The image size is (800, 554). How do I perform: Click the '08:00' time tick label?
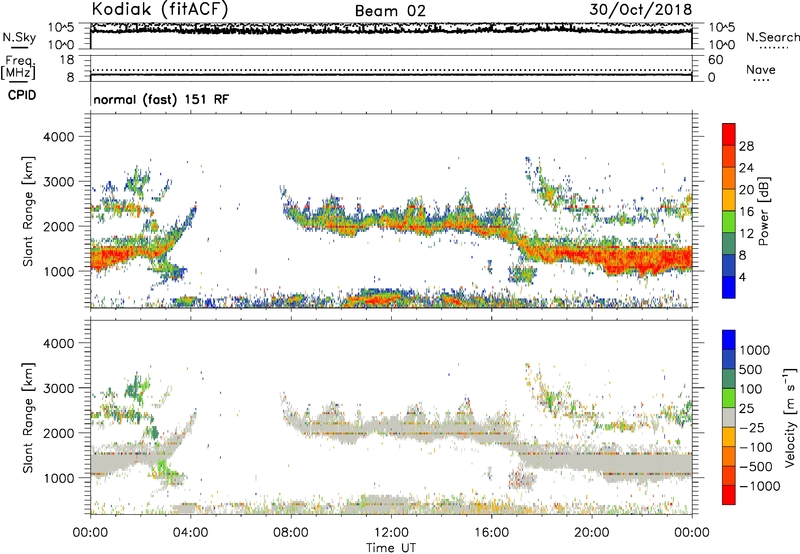(x=291, y=533)
